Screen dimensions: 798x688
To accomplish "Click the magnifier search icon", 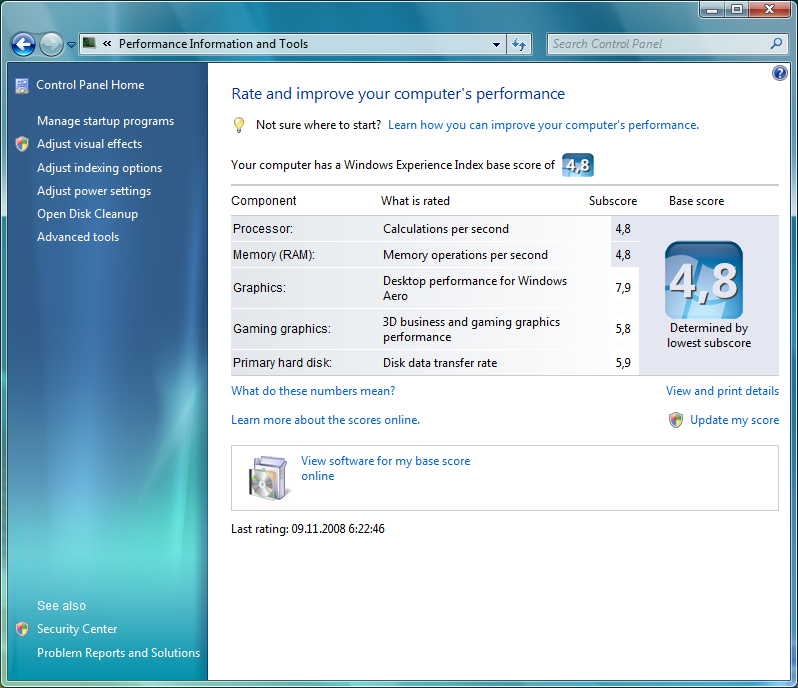I will [x=776, y=44].
